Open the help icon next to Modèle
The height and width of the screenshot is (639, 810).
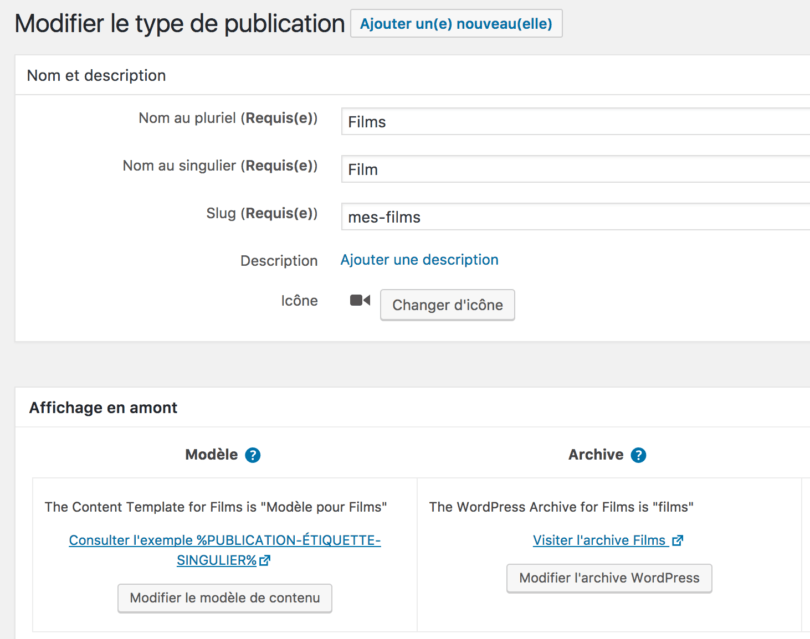(x=253, y=455)
